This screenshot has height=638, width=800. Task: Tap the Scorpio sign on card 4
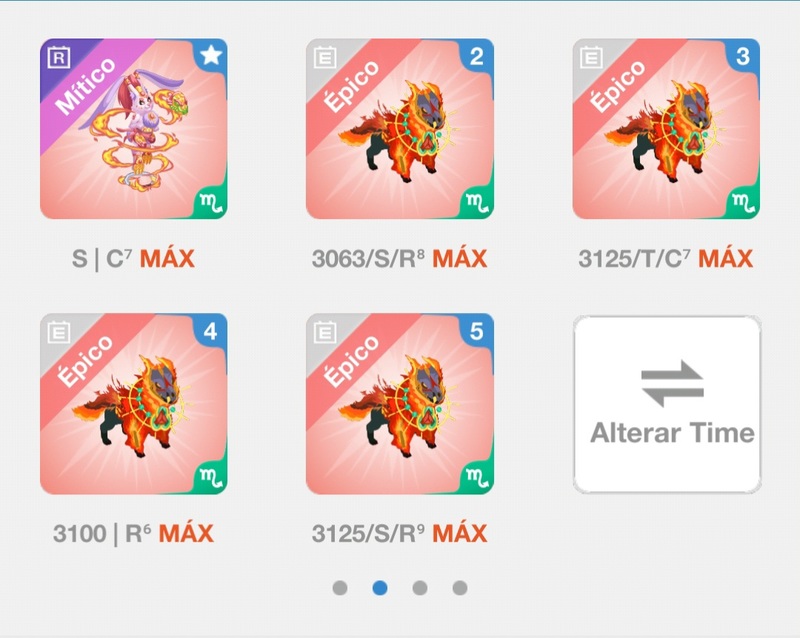(211, 478)
